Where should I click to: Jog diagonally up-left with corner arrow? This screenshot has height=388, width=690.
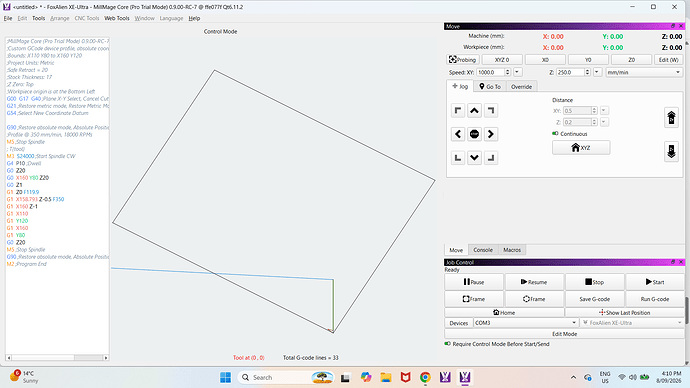458,110
